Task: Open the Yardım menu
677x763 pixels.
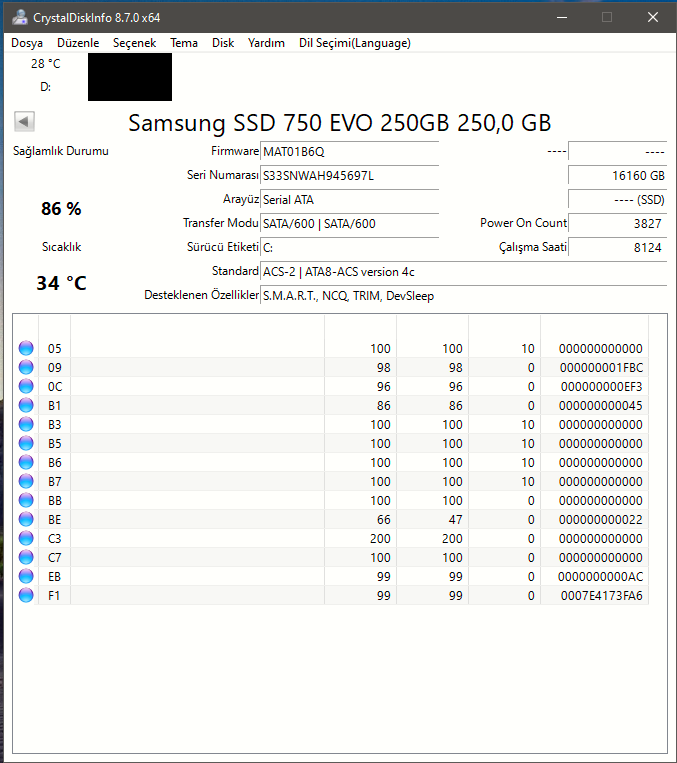Action: point(266,43)
